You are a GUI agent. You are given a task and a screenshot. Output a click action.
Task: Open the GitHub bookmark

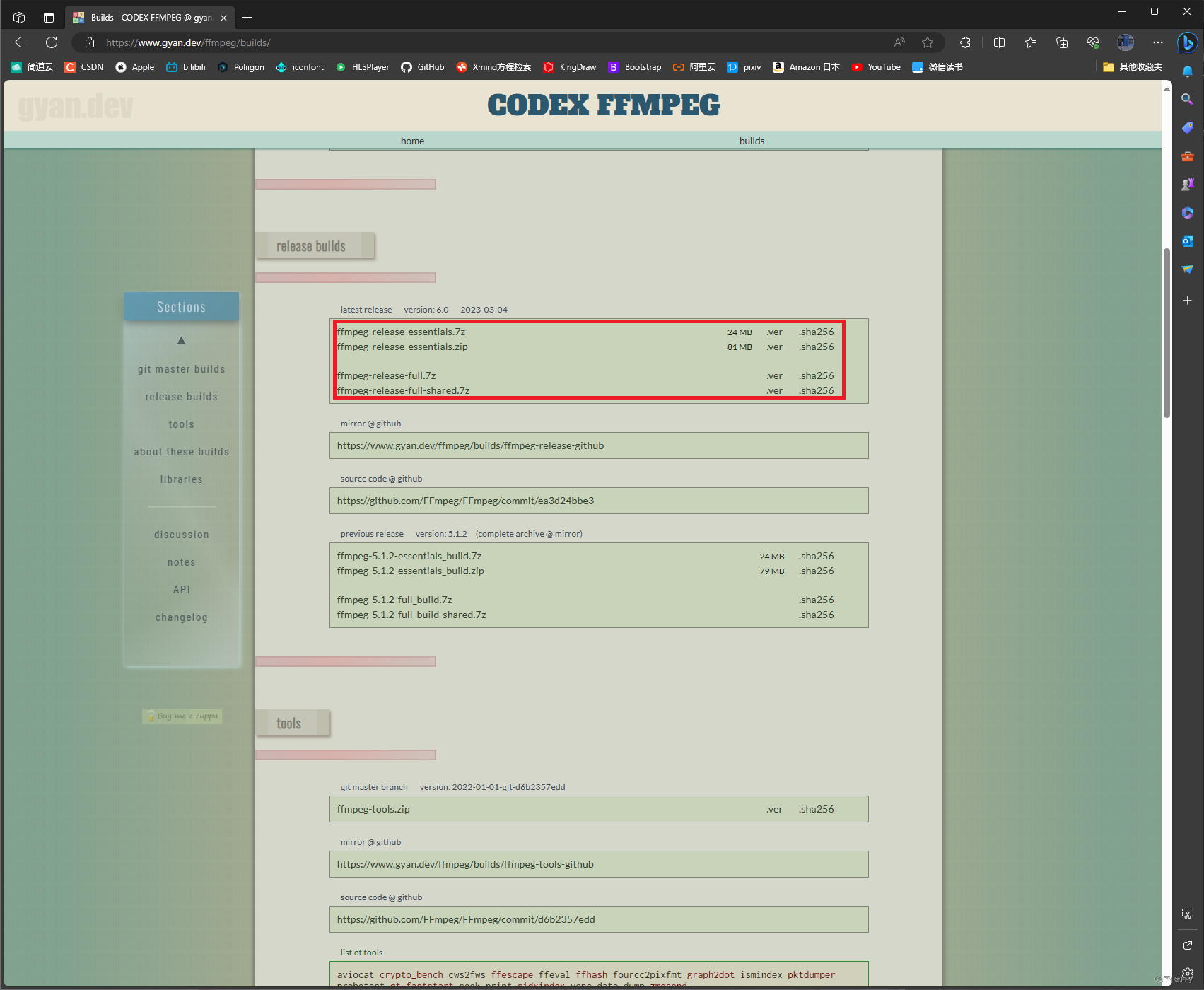[423, 67]
